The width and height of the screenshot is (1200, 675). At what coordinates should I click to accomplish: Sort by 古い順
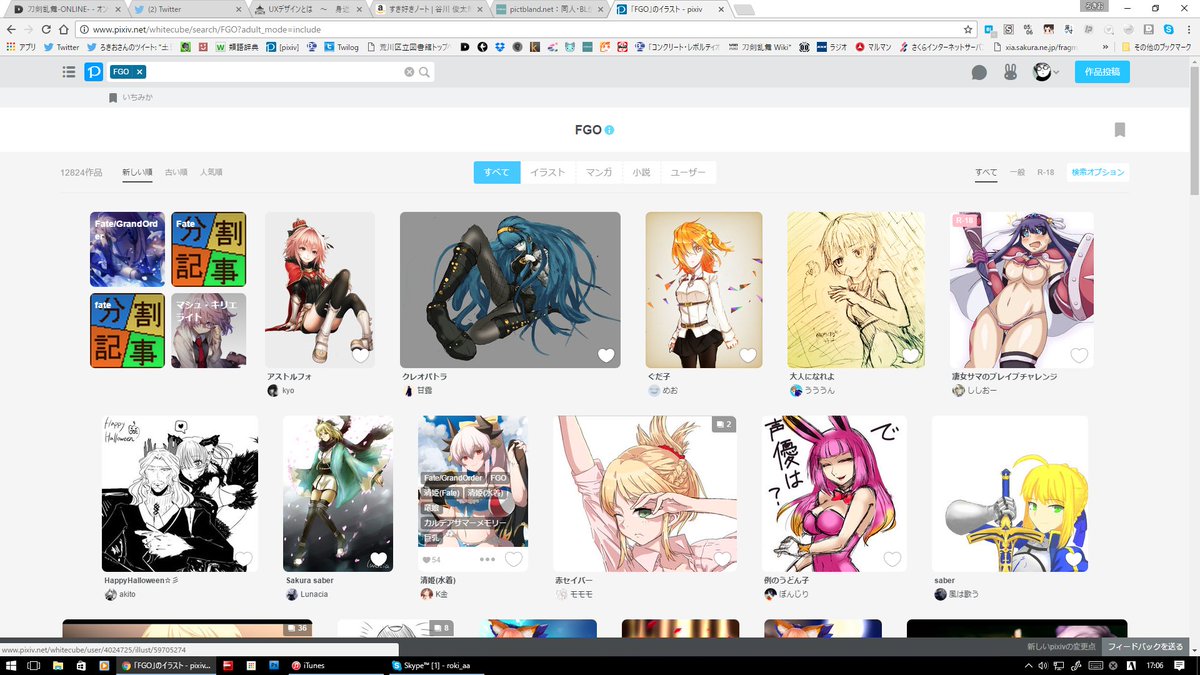click(x=176, y=173)
